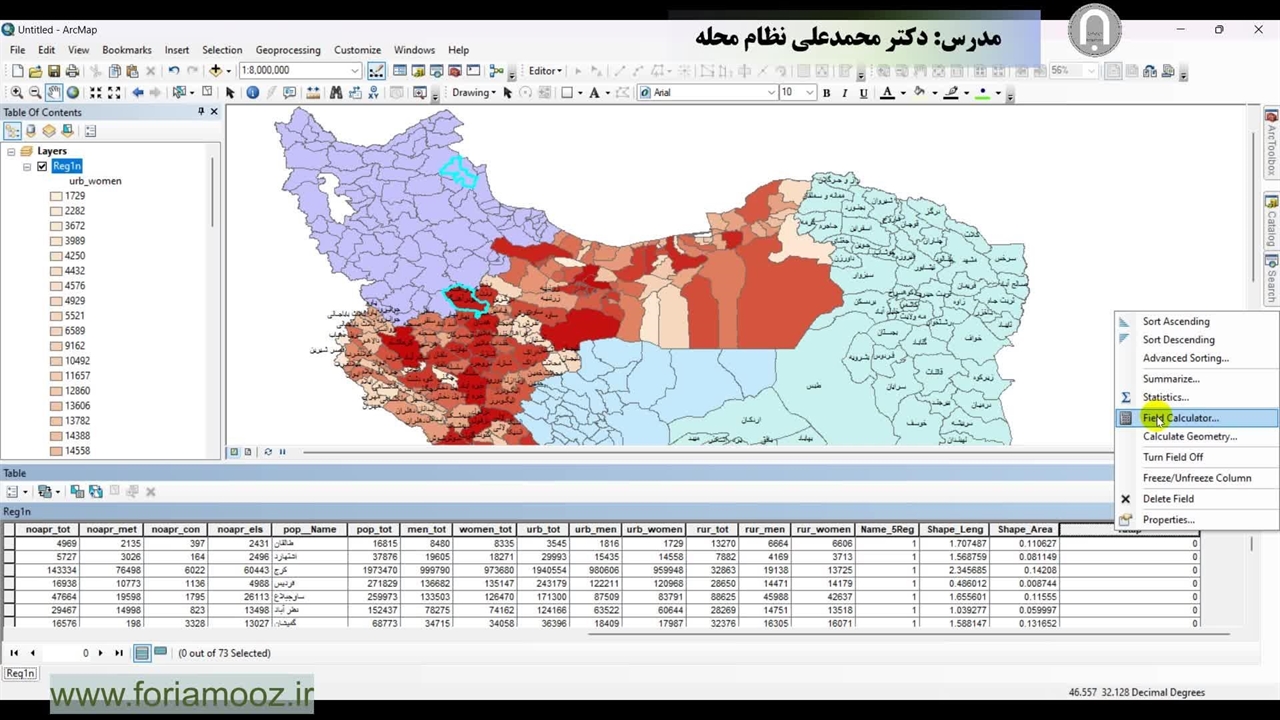Open the Geoprocessing menu
Image resolution: width=1280 pixels, height=720 pixels.
pos(287,50)
